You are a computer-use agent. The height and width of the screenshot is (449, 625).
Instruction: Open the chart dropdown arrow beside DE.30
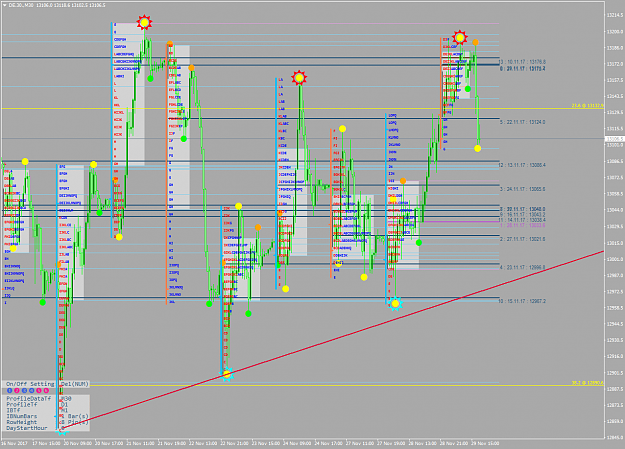coord(4,5)
